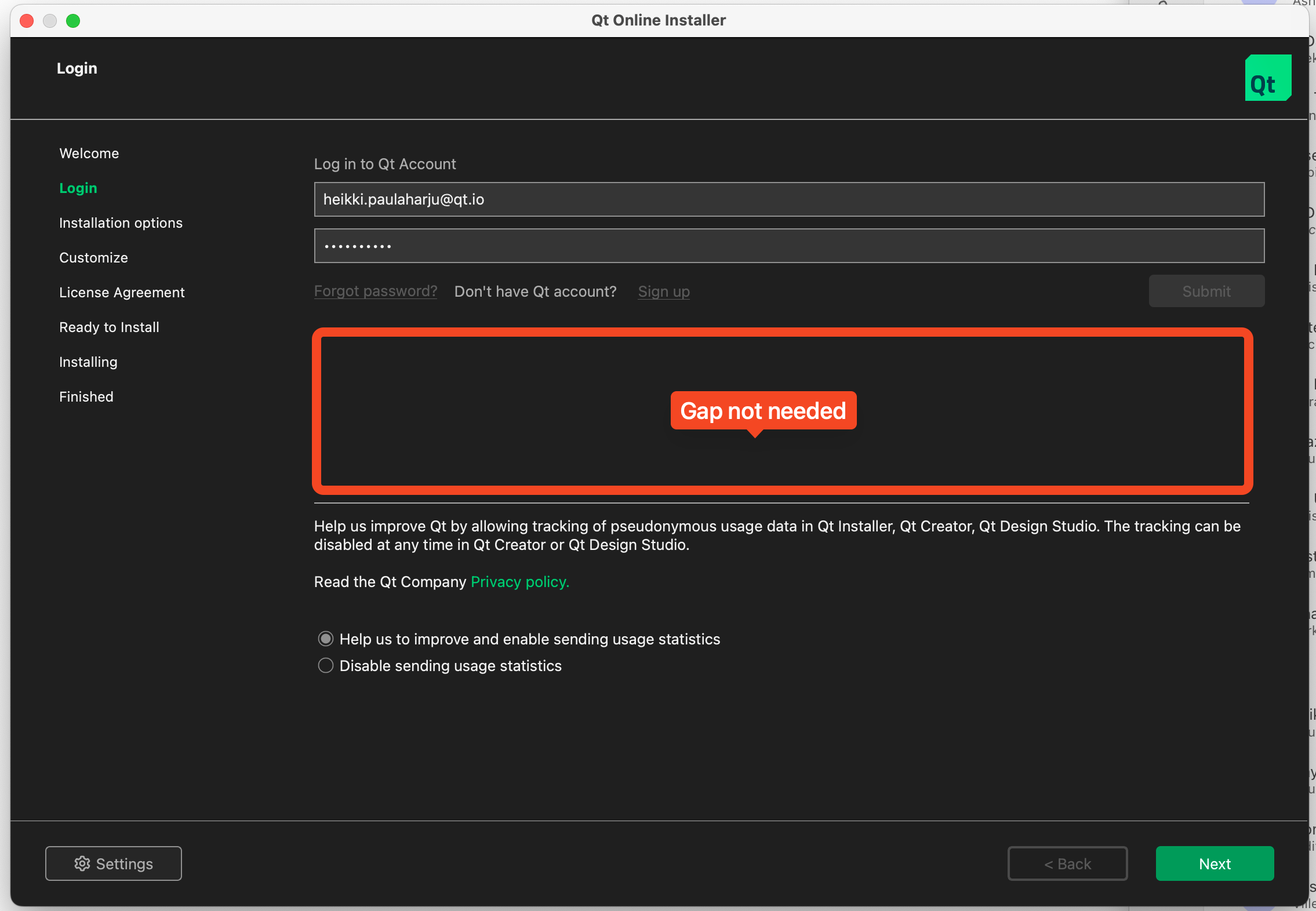The image size is (1316, 911).
Task: Click the Qt Online Installer window title
Action: tap(658, 20)
